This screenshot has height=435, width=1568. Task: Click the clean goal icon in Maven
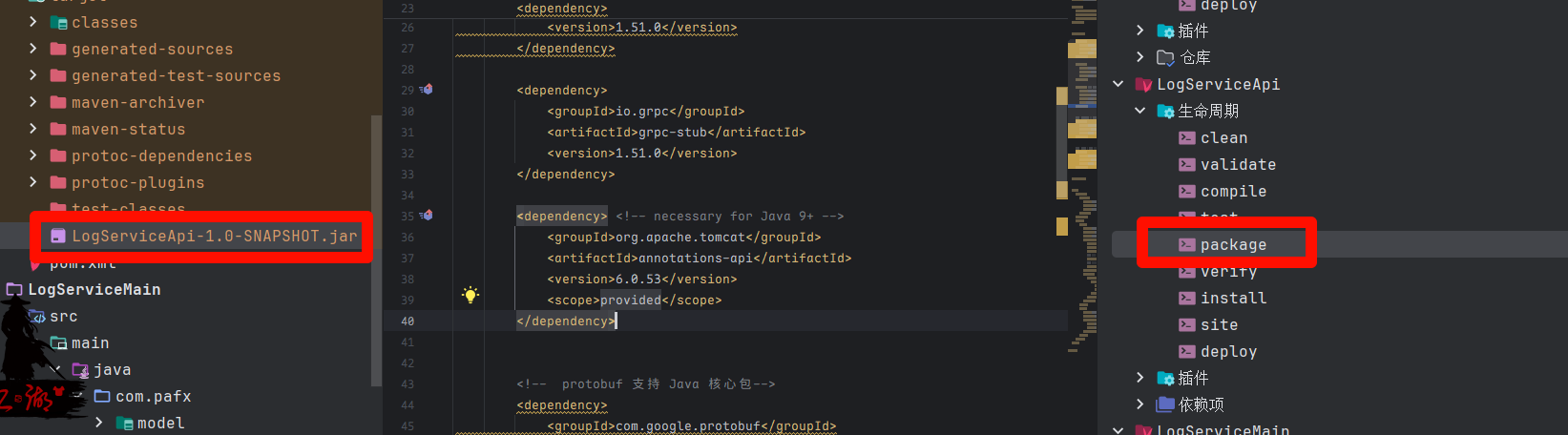pos(1187,138)
